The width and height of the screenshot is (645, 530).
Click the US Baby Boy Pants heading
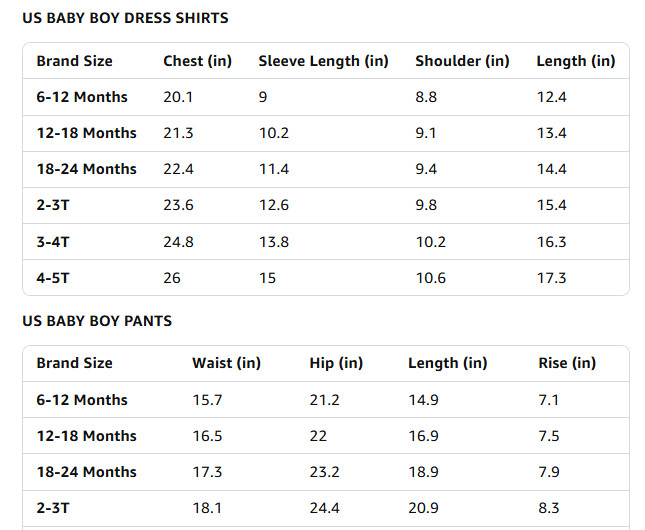(97, 321)
